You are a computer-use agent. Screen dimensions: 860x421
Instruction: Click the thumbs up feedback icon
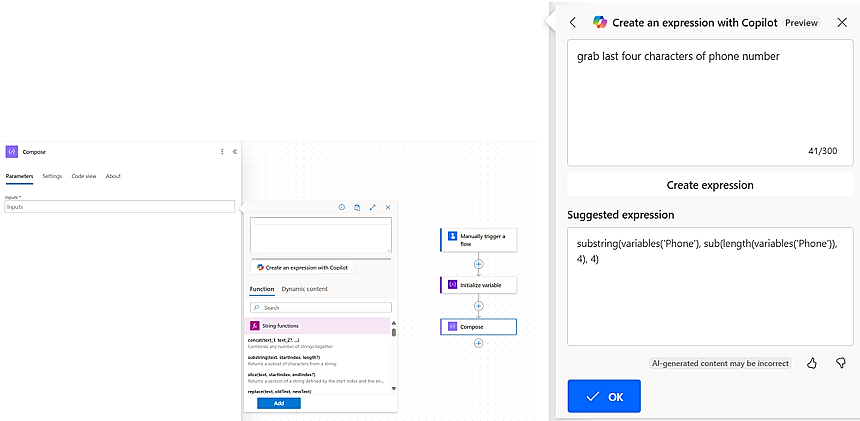tap(811, 363)
